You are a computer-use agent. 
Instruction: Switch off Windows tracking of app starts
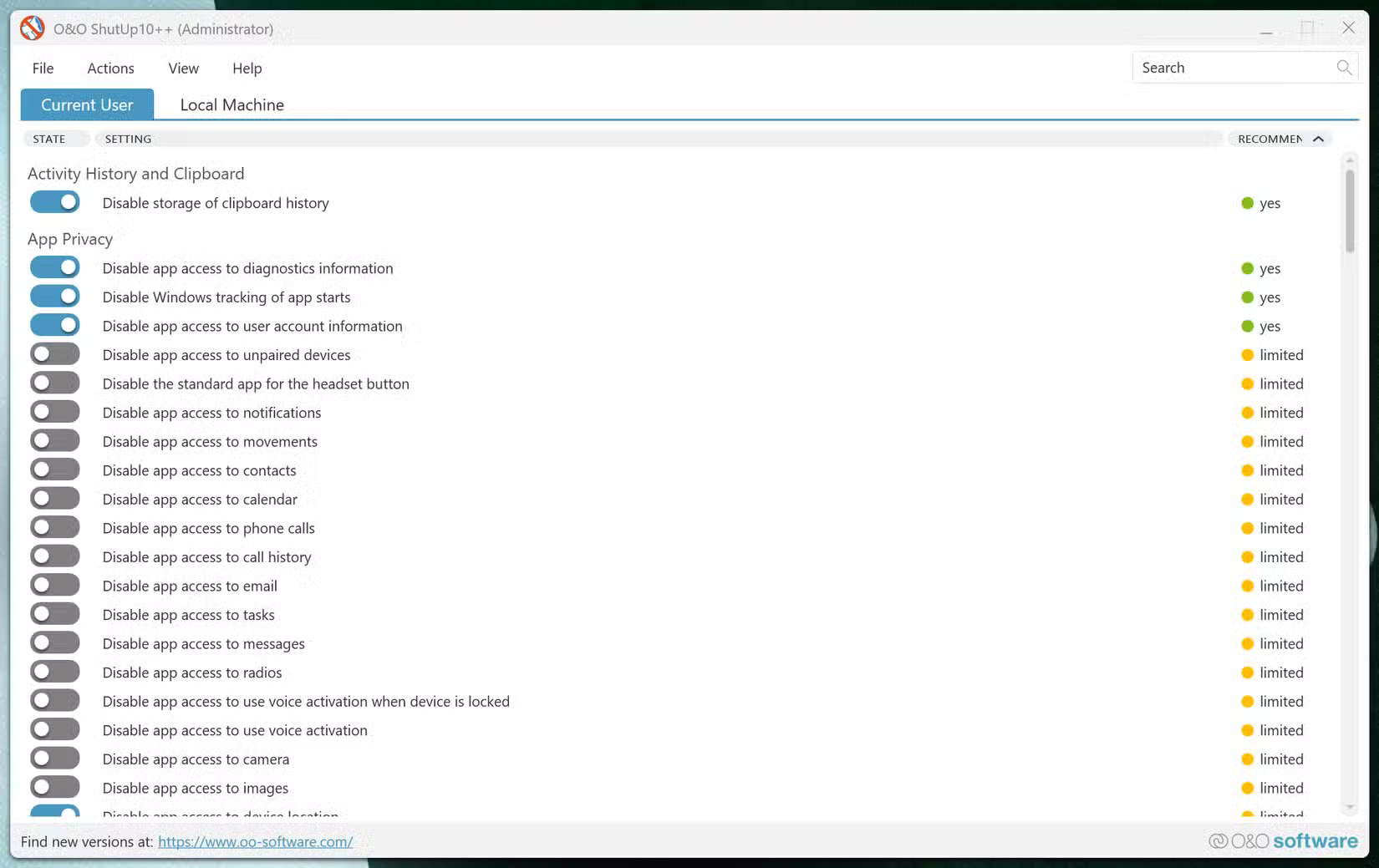tap(54, 296)
